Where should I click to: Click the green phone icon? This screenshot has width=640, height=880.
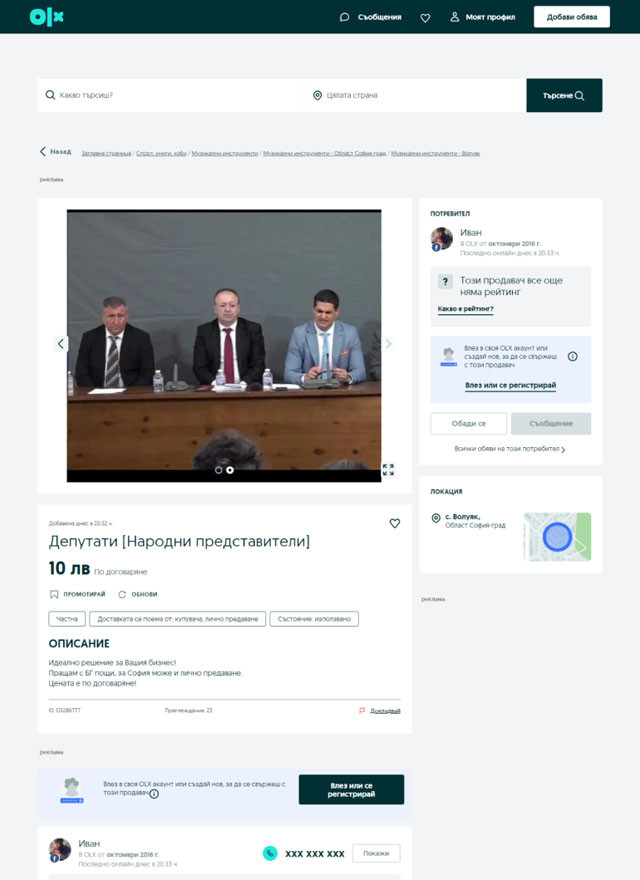pos(270,853)
